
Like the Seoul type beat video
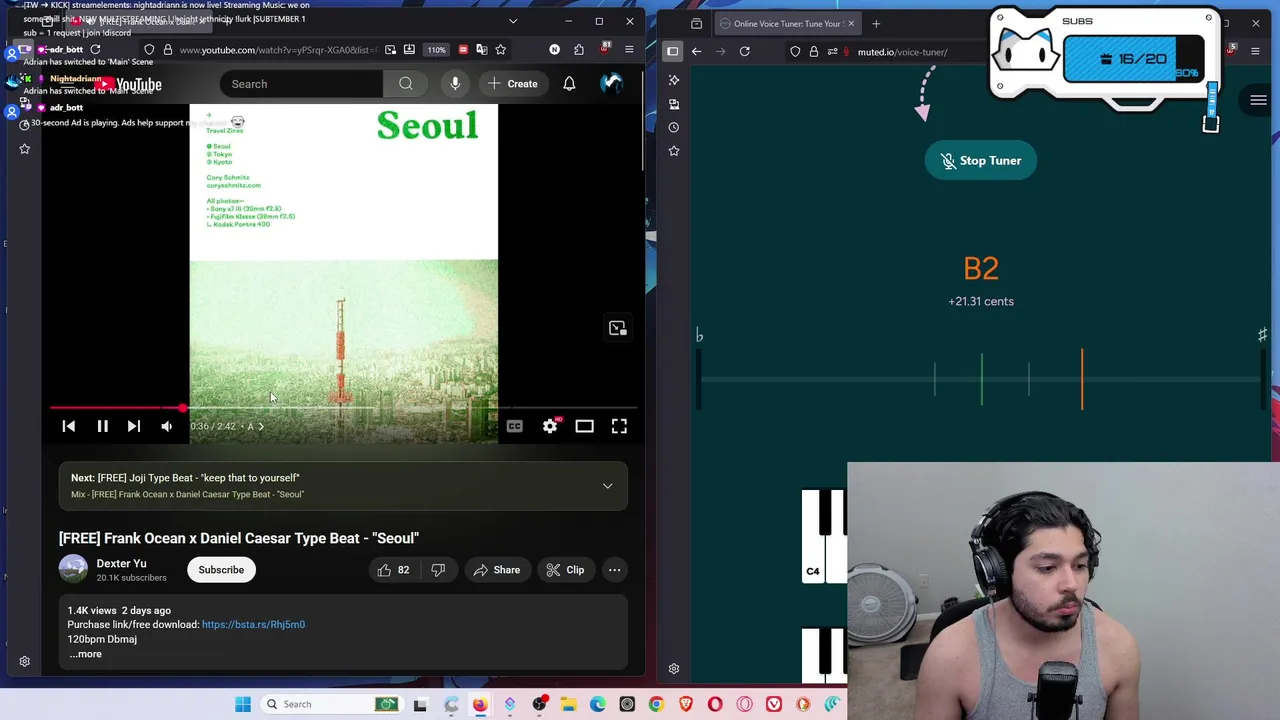(x=394, y=570)
